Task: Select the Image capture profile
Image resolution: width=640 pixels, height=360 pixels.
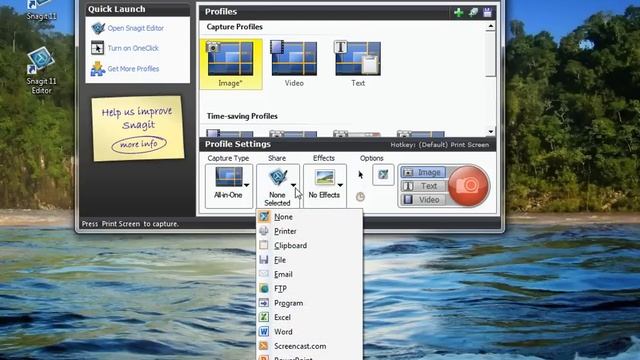Action: 231,64
